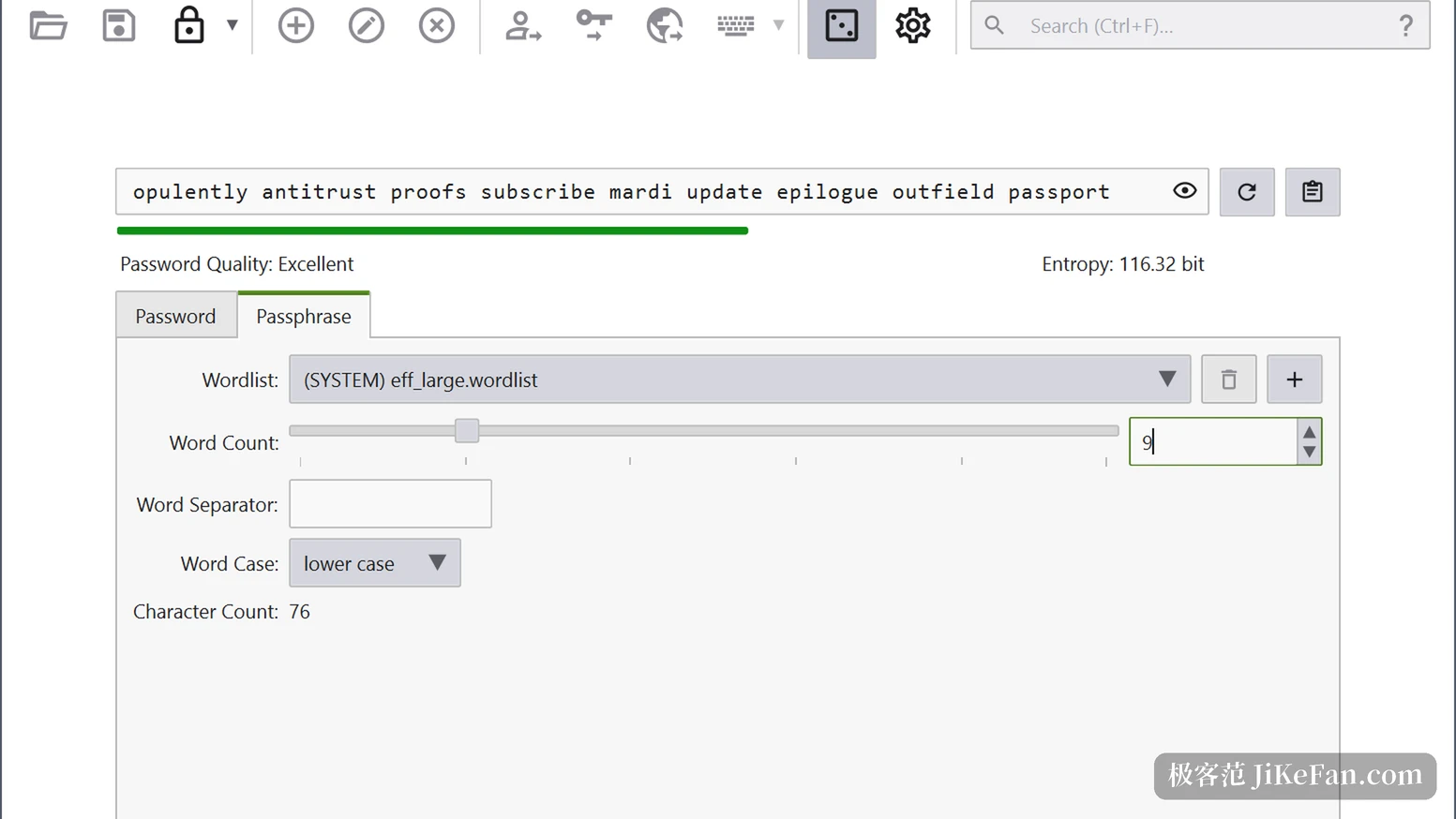
Task: Copy passphrase with the clipboard button
Action: (1313, 192)
